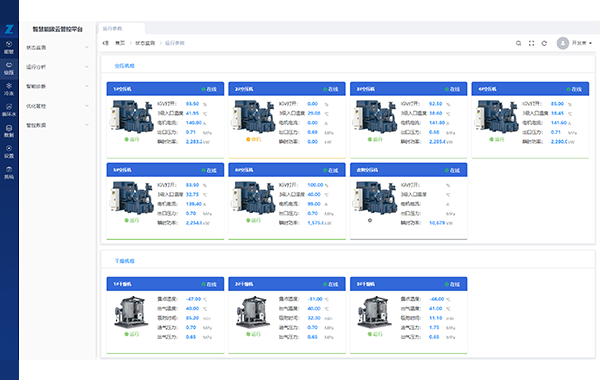The width and height of the screenshot is (600, 380).
Task: Open the 能管 energy management sidebar icon
Action: click(9, 47)
